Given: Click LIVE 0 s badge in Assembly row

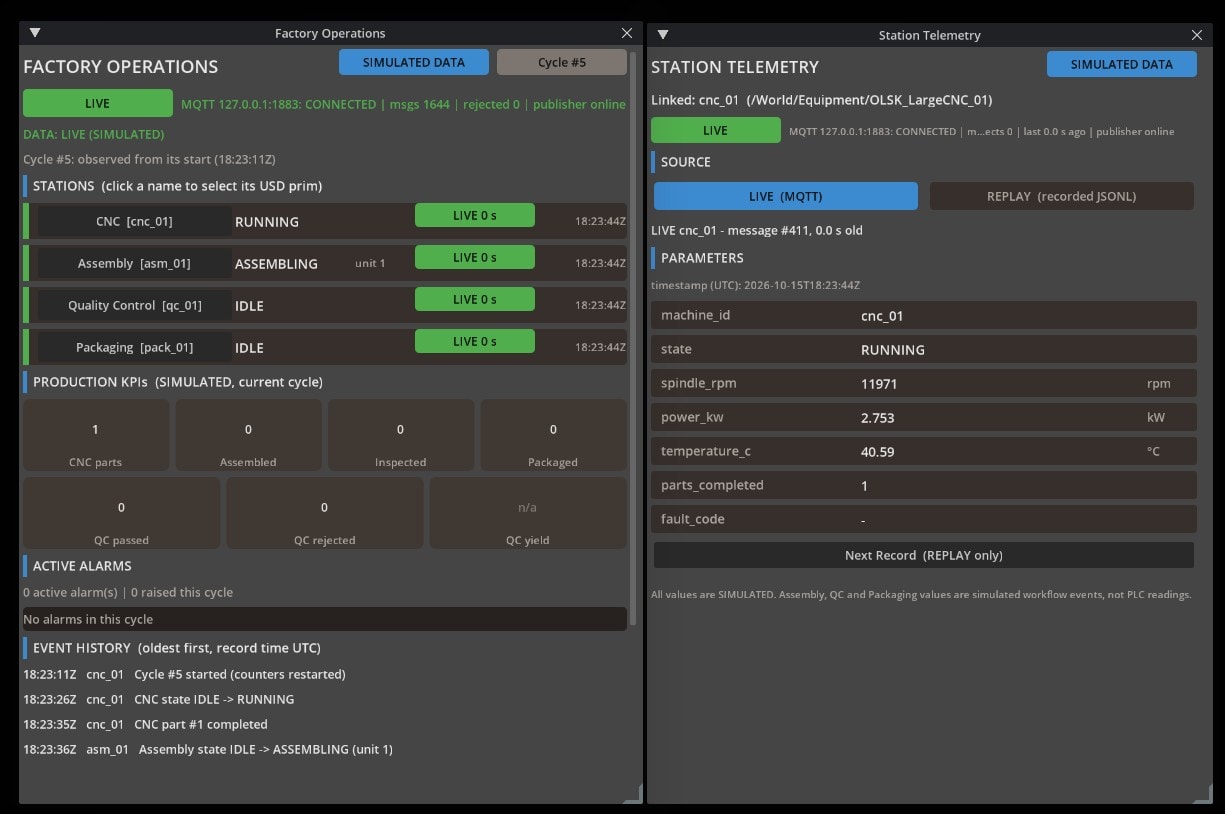Looking at the screenshot, I should tap(475, 257).
